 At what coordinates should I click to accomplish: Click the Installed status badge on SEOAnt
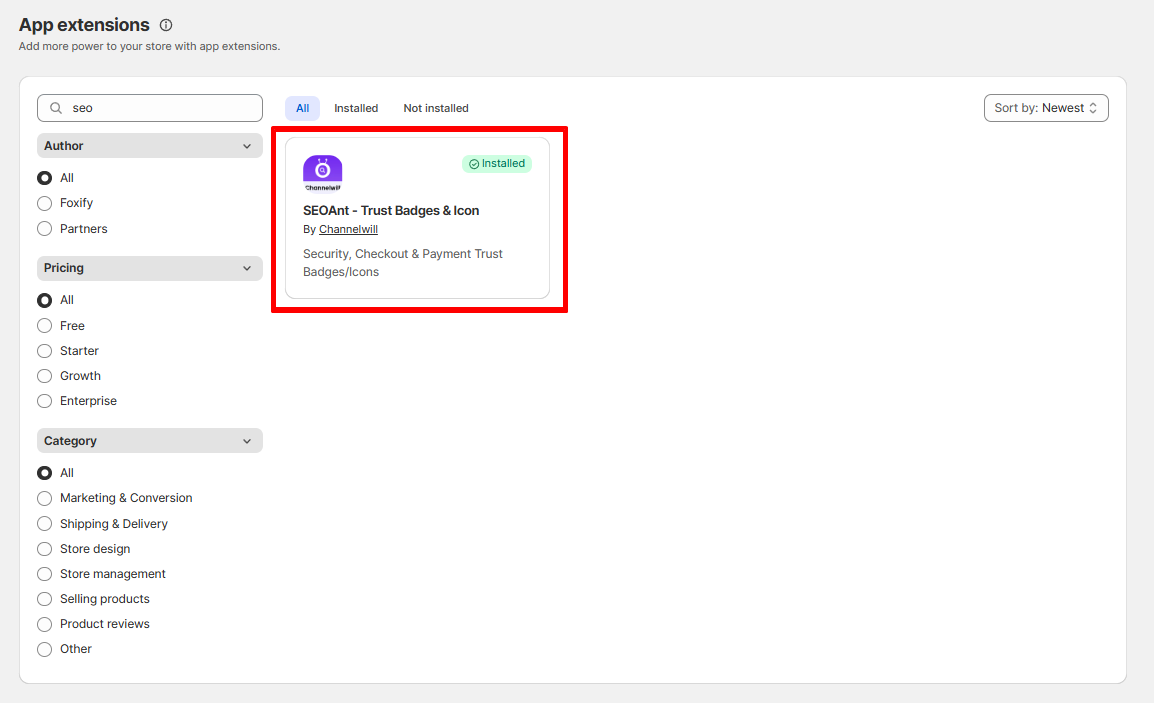[497, 163]
